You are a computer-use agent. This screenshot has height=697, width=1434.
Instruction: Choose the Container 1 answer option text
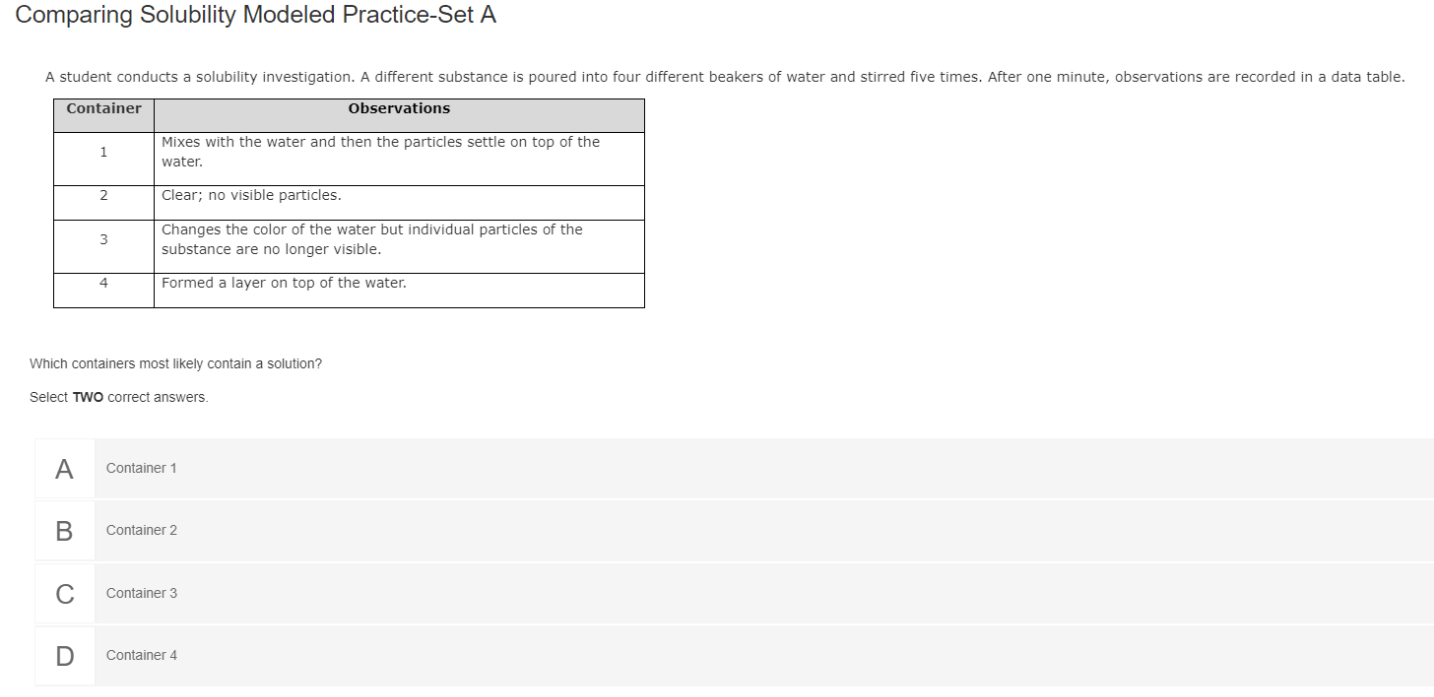point(141,468)
